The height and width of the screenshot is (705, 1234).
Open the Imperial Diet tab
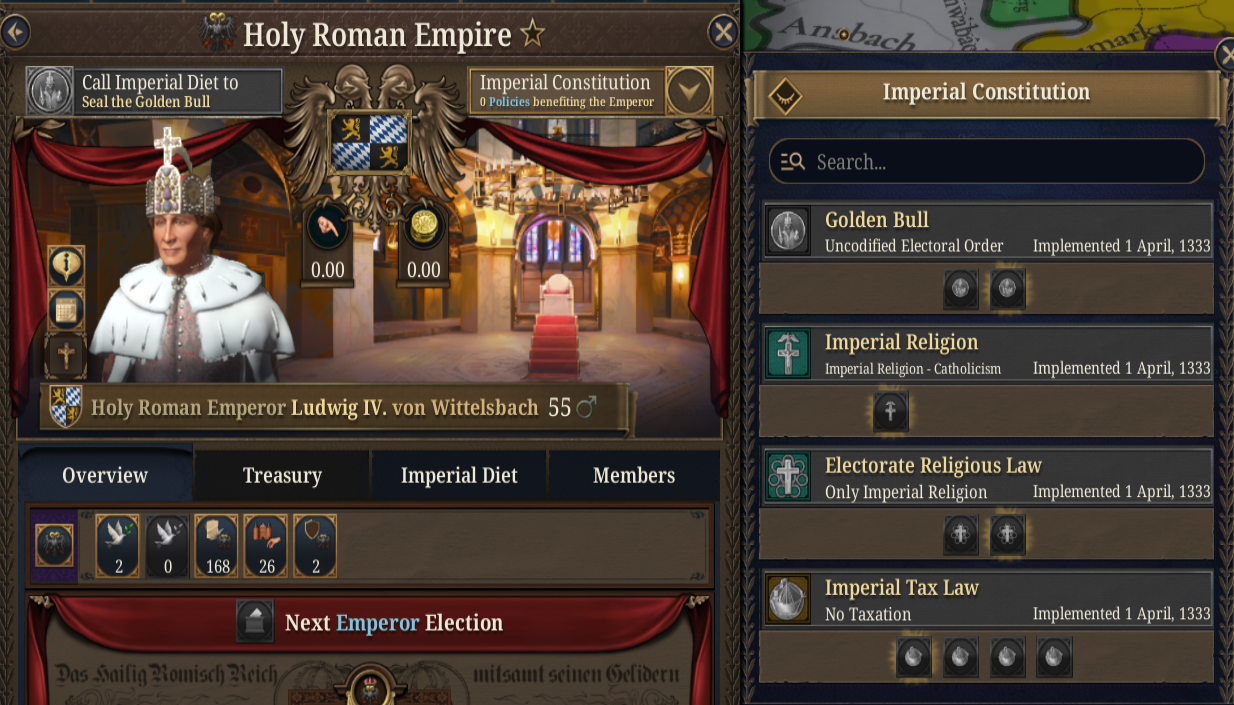(459, 476)
